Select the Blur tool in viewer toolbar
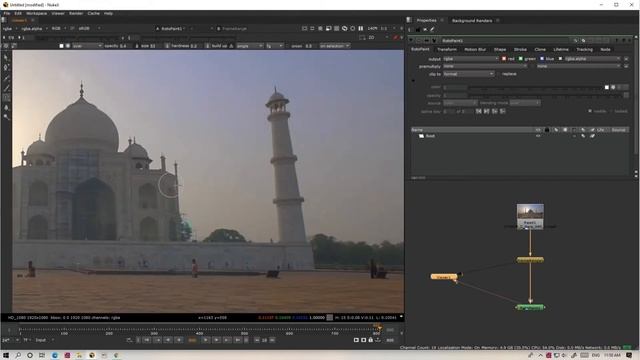 coord(6,107)
